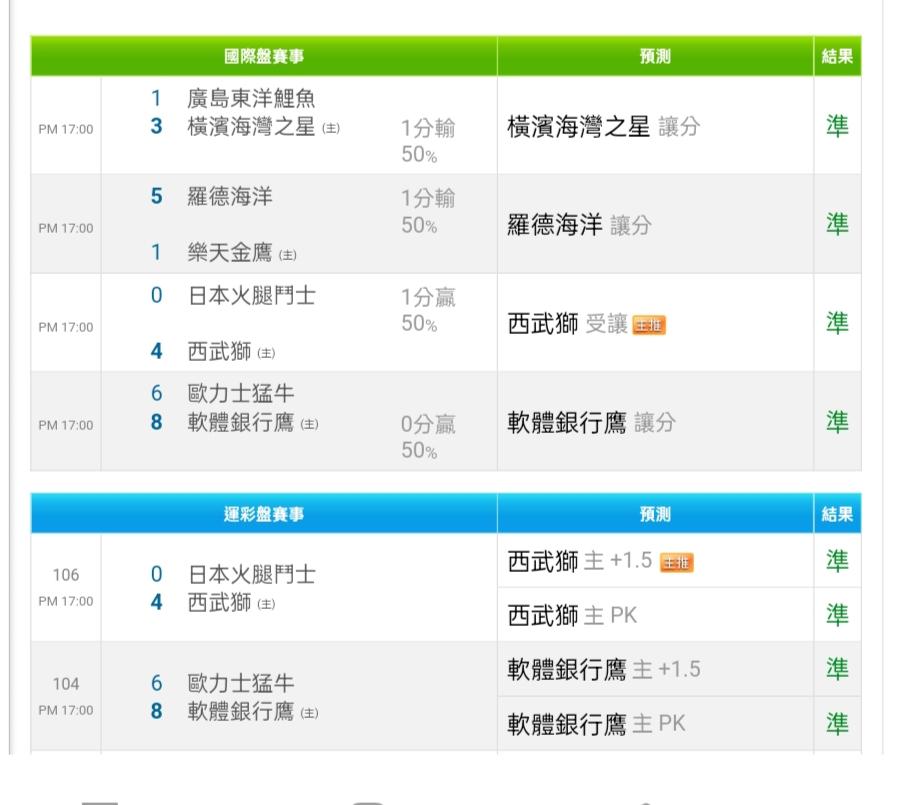
Task: Click odds 0分贏 50% for 軟體銀行鷹 game
Action: (428, 436)
